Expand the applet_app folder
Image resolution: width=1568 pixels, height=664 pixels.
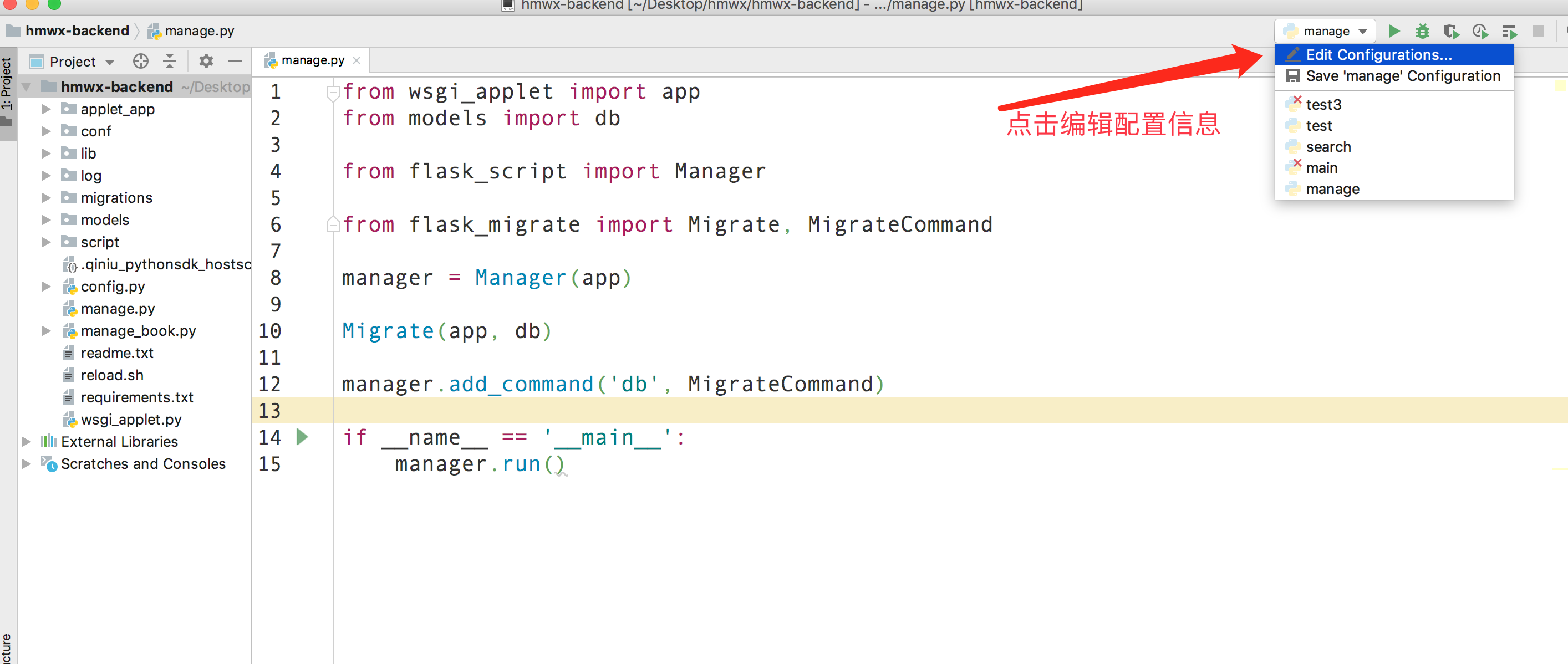46,110
